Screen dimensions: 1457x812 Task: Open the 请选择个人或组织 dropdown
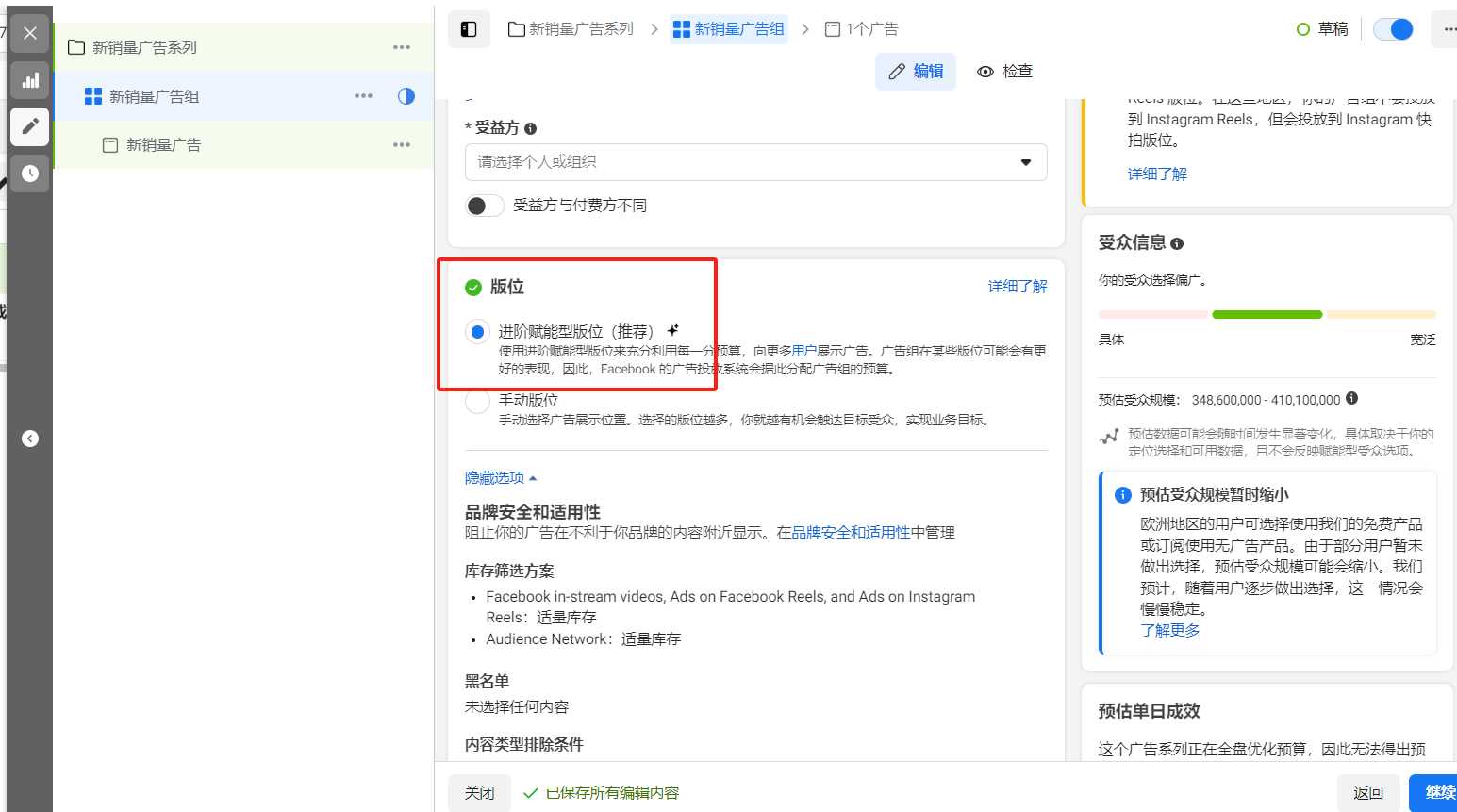pos(756,162)
